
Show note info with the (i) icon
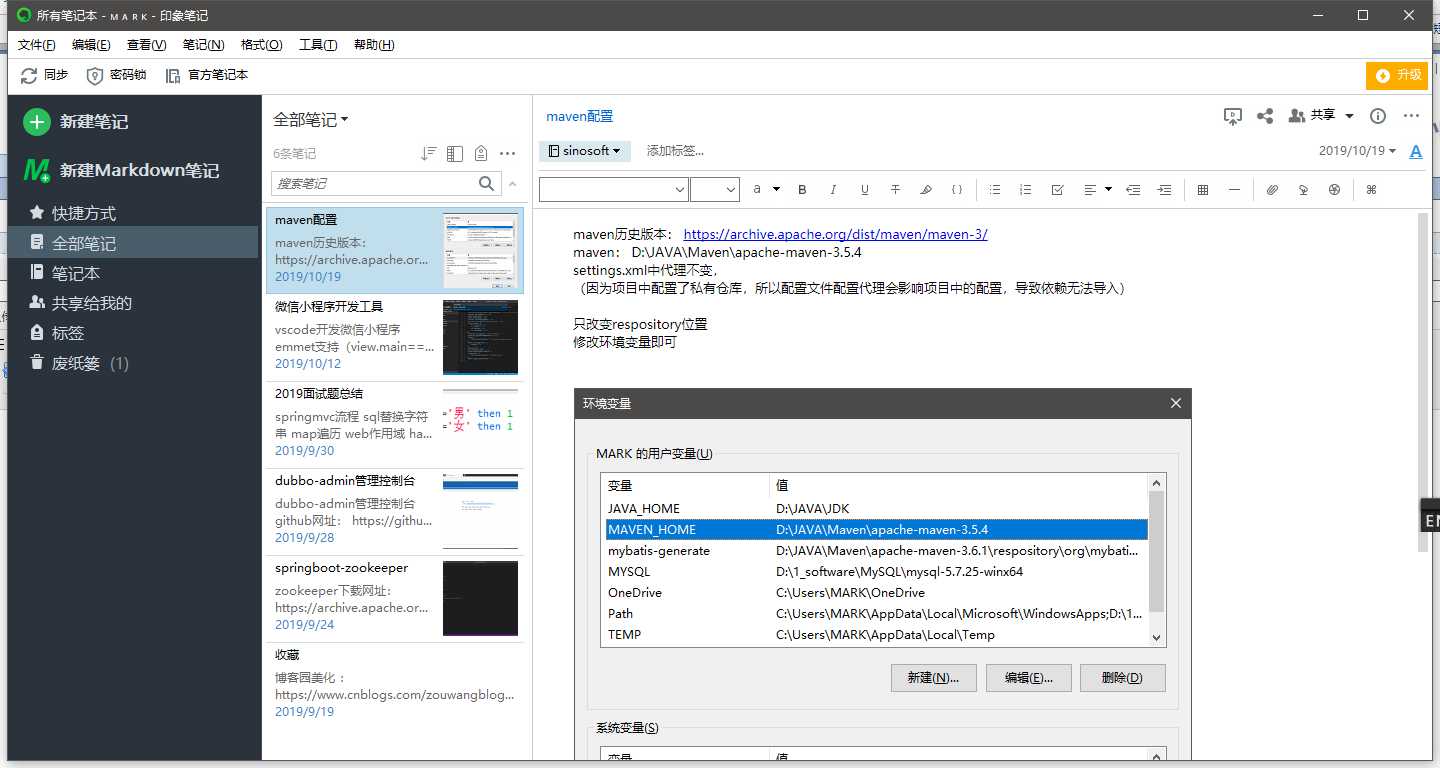point(1378,116)
